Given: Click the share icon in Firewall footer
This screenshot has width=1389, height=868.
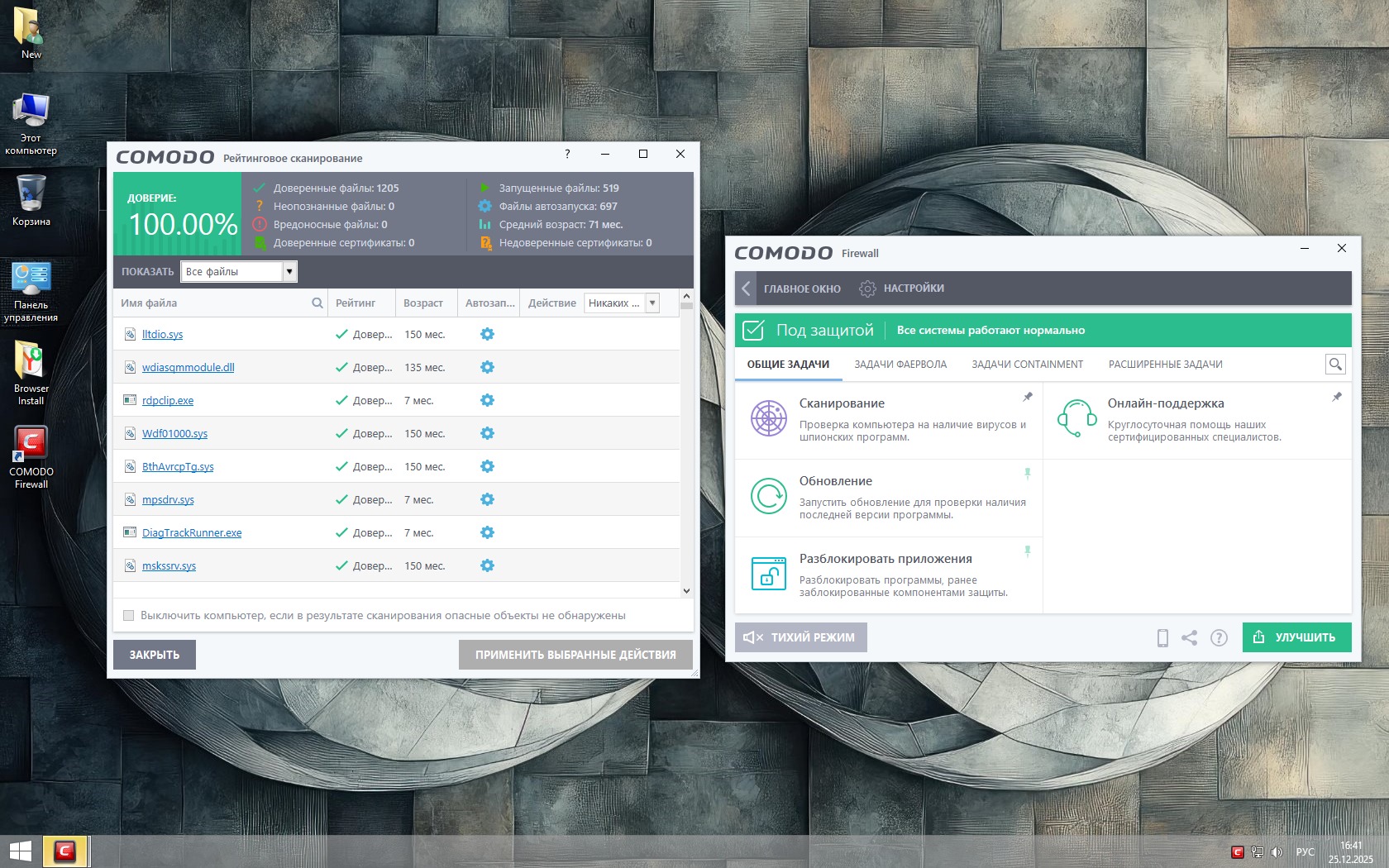Looking at the screenshot, I should point(1189,637).
